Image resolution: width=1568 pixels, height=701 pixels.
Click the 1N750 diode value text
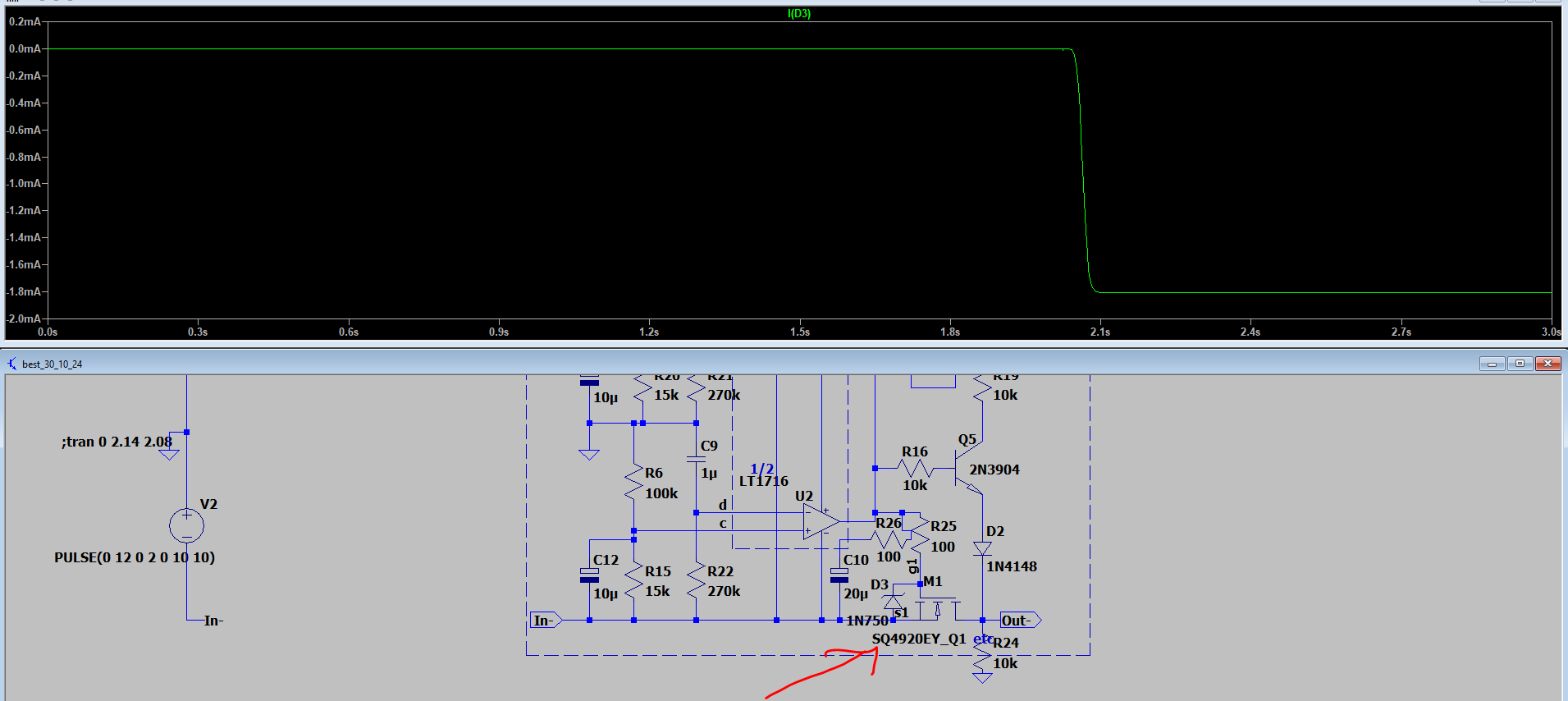click(867, 621)
